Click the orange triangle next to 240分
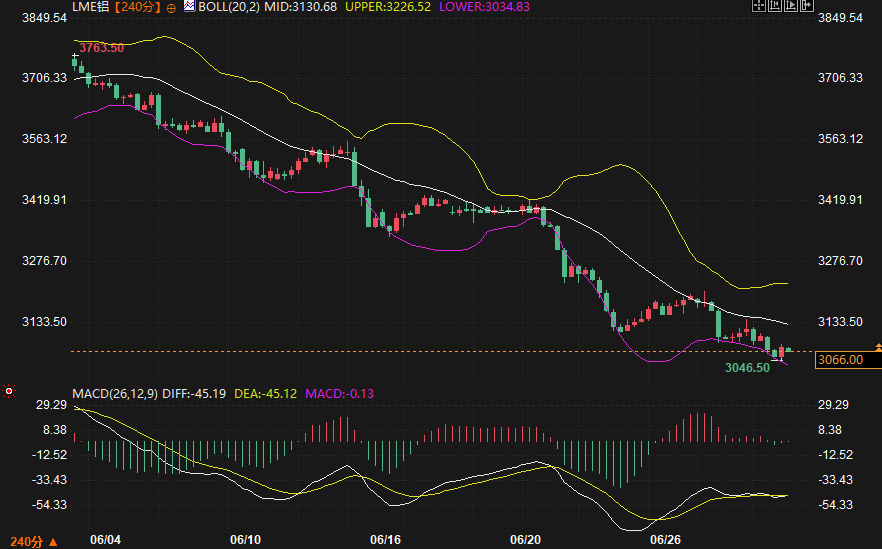Image resolution: width=882 pixels, height=549 pixels. 53,542
